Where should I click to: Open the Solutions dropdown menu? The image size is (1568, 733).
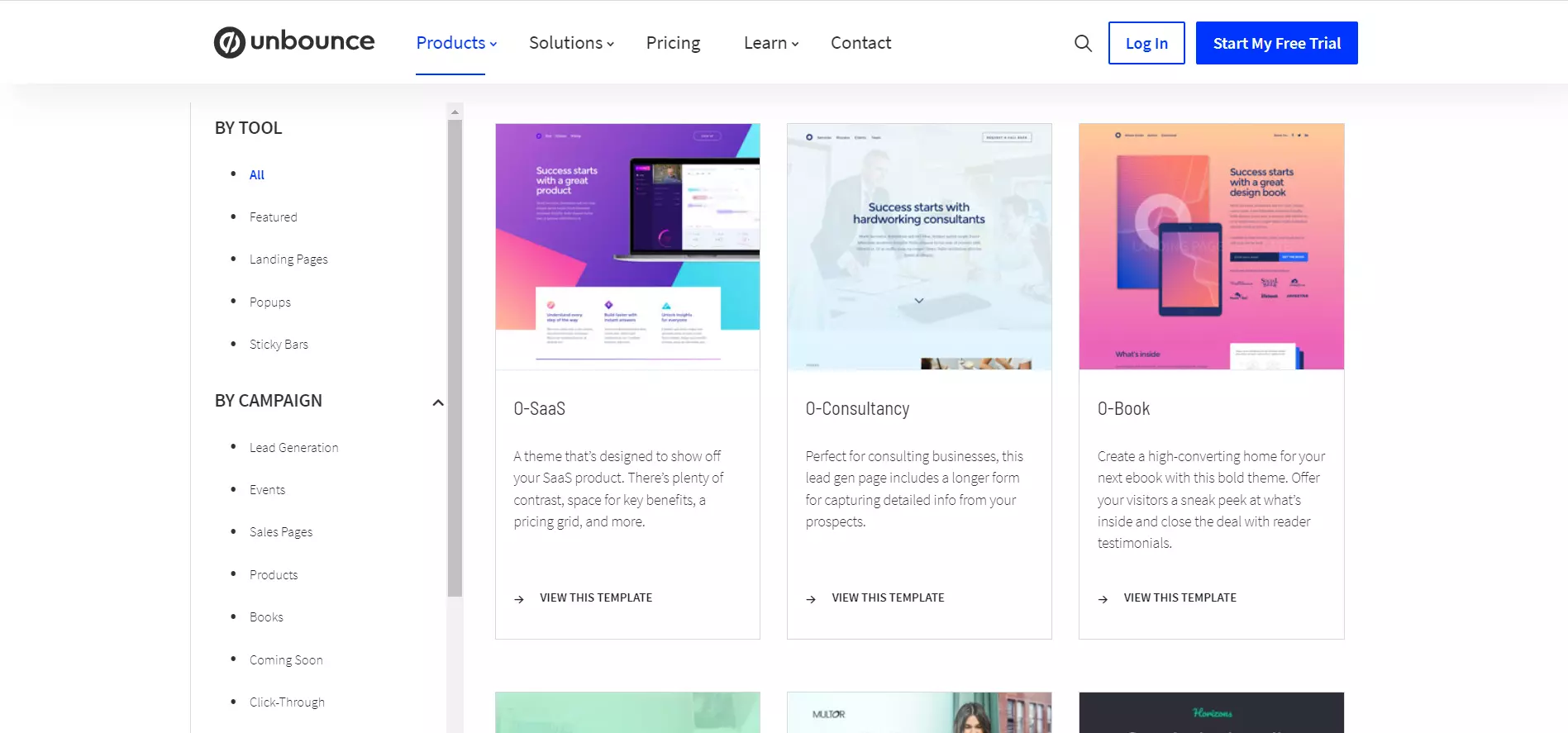[571, 43]
